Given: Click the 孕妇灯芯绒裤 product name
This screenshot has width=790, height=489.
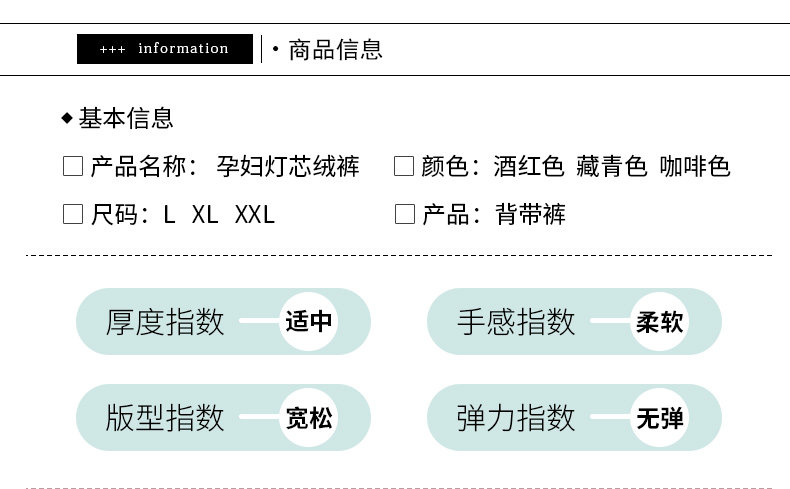Looking at the screenshot, I should point(288,166).
